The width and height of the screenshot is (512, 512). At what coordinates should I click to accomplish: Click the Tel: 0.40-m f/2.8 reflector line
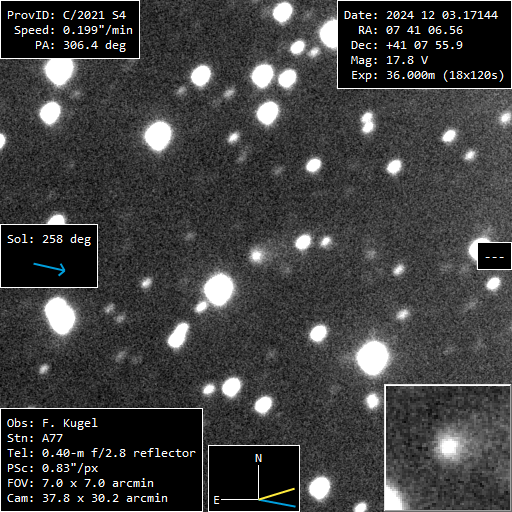click(101, 453)
